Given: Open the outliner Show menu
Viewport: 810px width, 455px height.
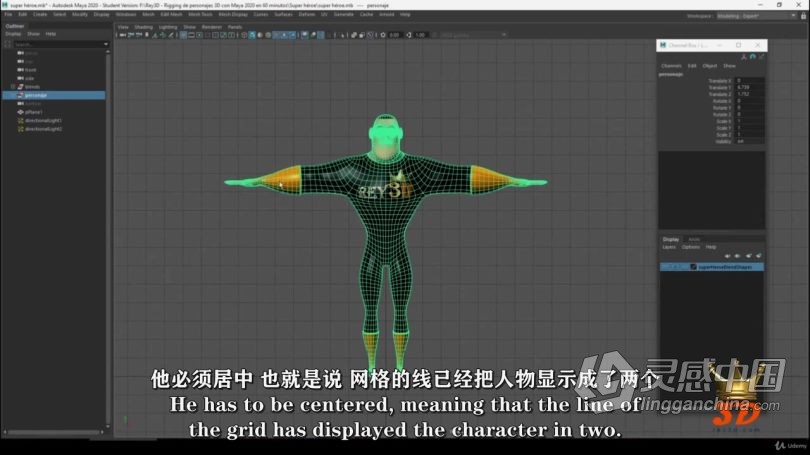Looking at the screenshot, I should coord(33,34).
